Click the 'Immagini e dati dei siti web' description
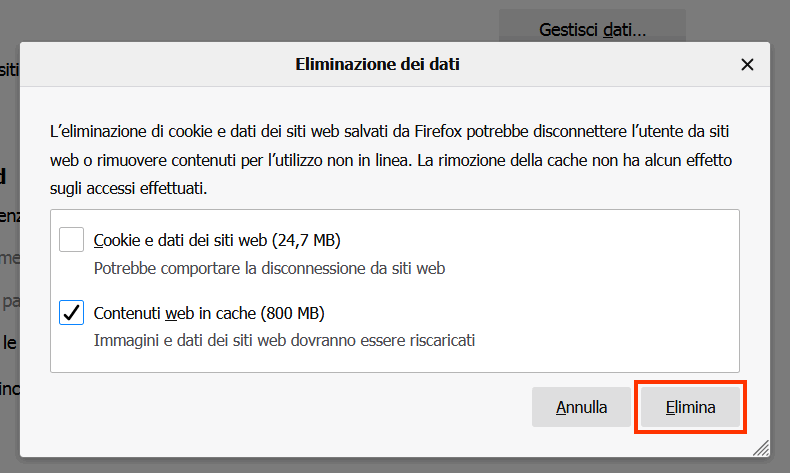790x473 pixels. click(x=284, y=340)
